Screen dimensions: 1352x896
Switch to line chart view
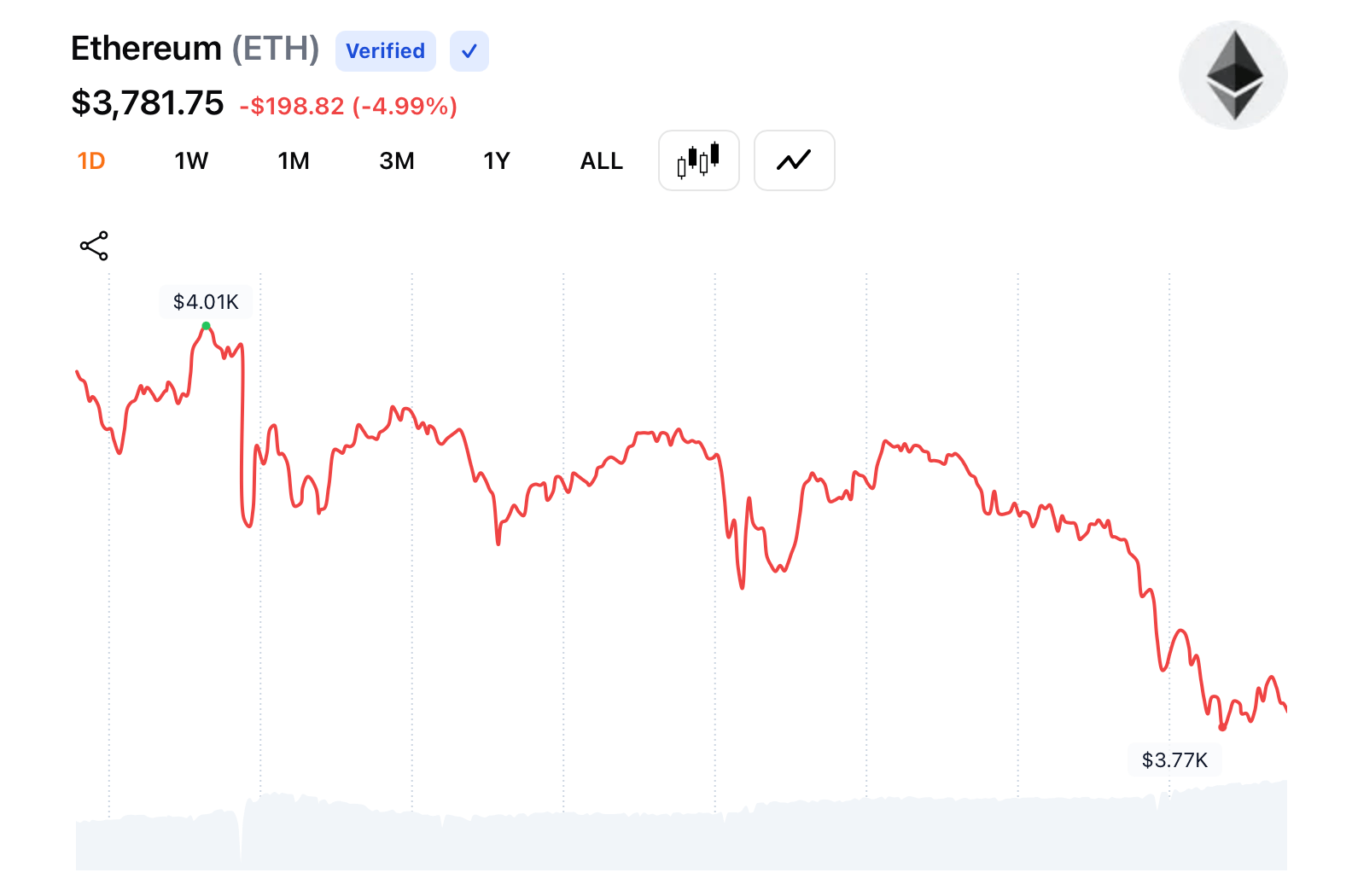point(794,160)
